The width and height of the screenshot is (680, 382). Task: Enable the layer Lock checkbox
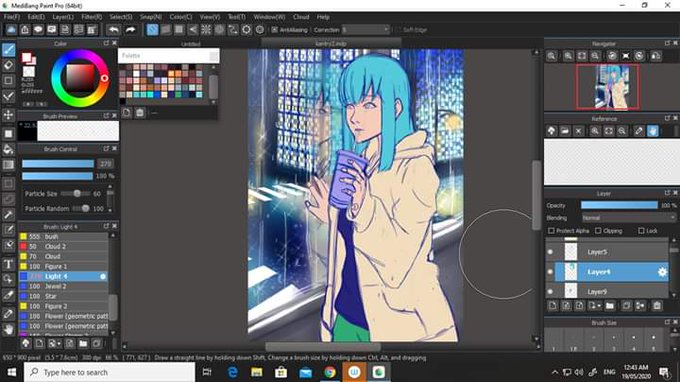point(641,231)
